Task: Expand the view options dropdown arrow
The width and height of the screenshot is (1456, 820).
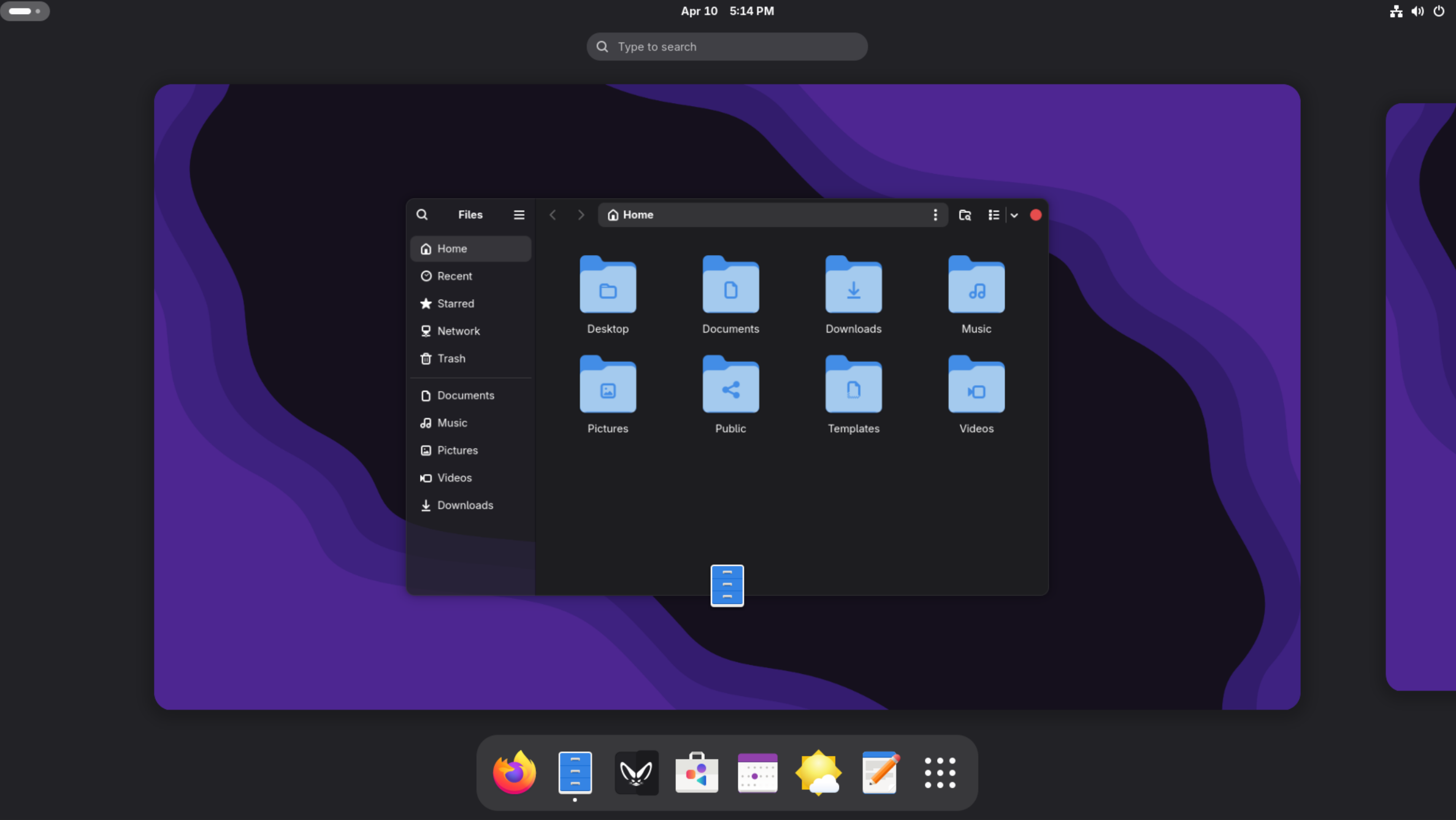Action: coord(1014,215)
